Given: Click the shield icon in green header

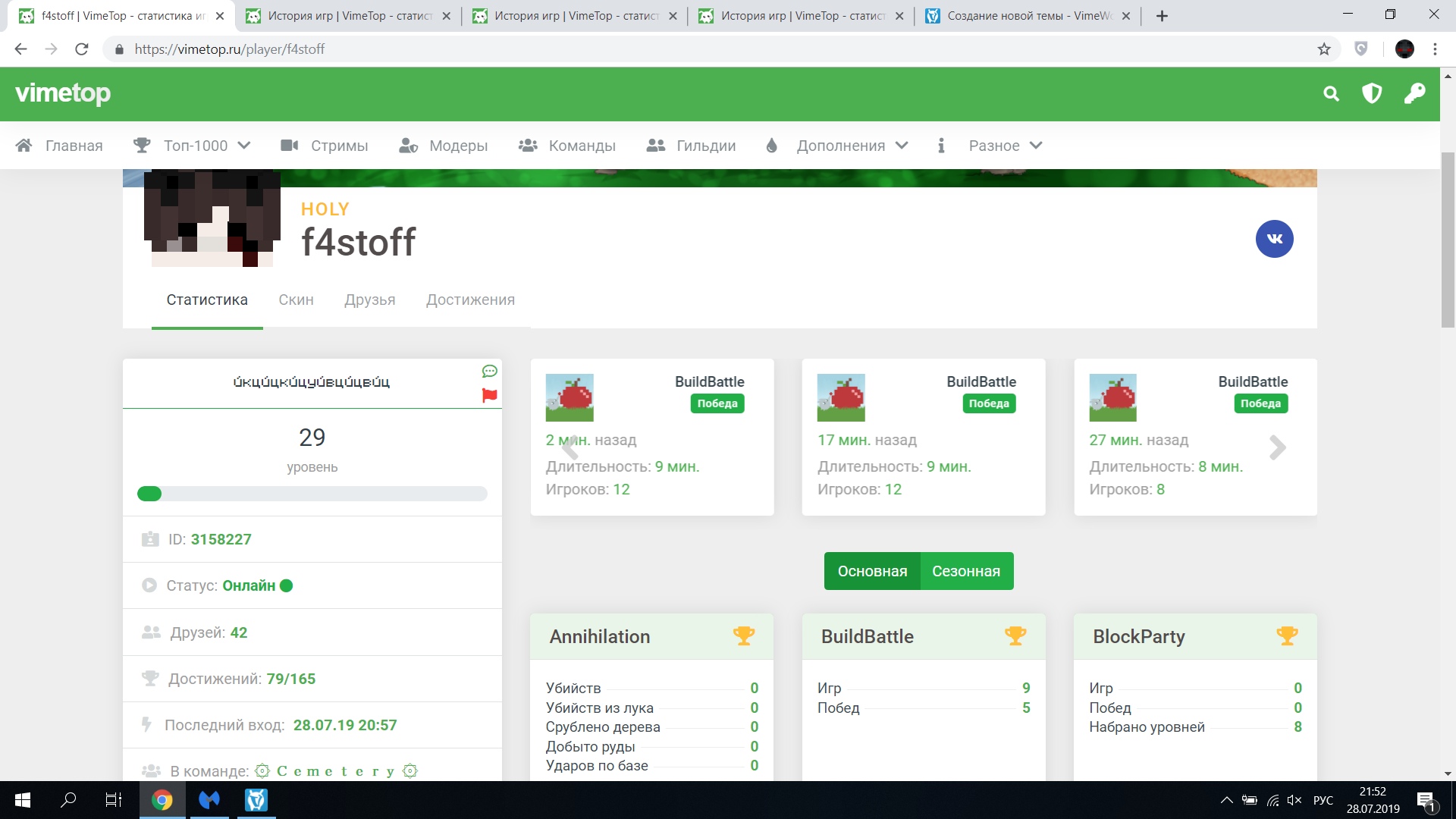Looking at the screenshot, I should 1372,94.
